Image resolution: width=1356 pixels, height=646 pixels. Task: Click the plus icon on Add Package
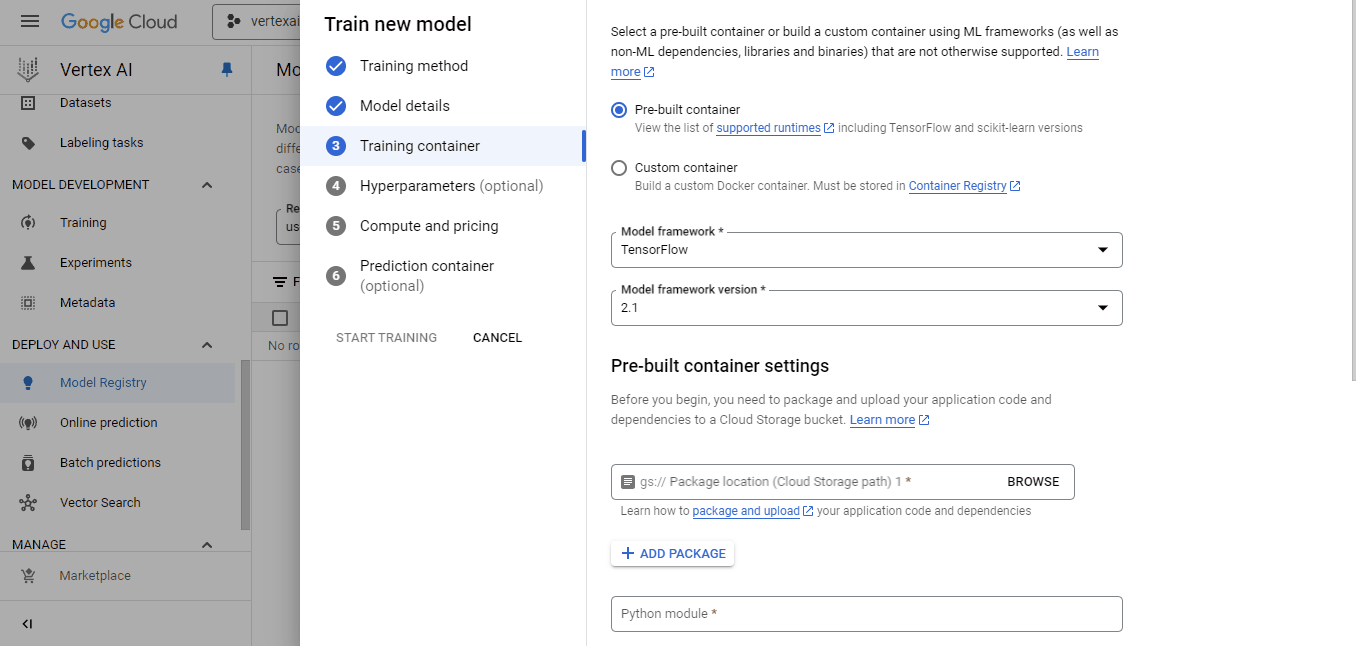click(x=628, y=553)
